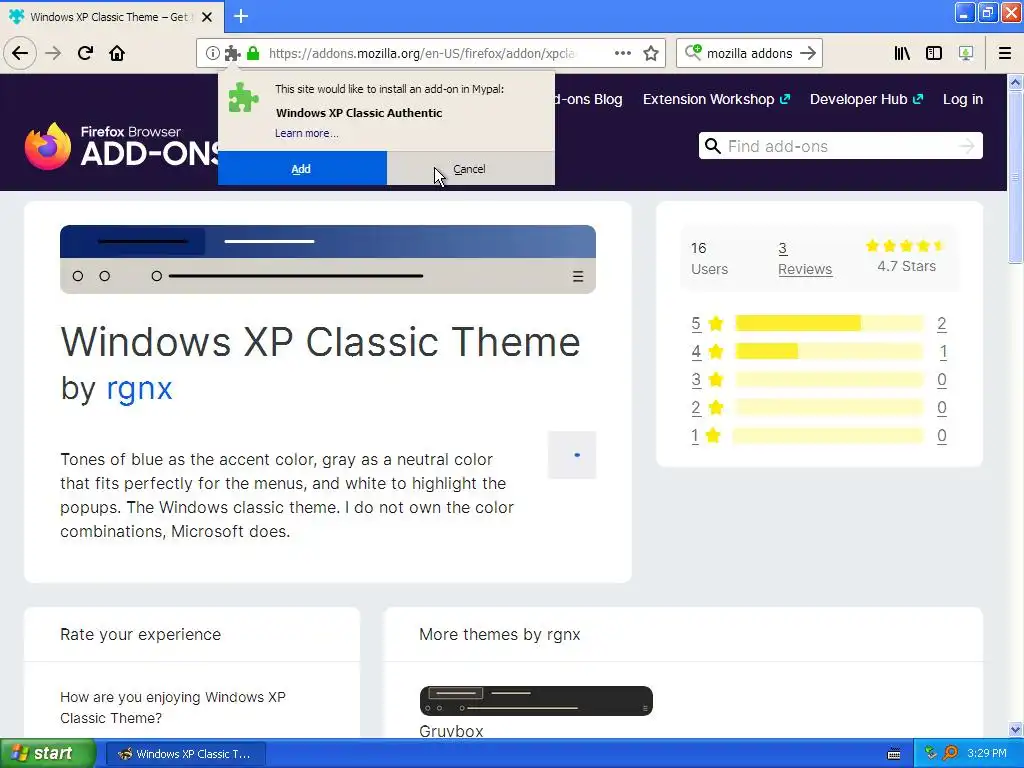Bookmark this page with the star icon
Screen dimensions: 1024x768
click(x=651, y=54)
